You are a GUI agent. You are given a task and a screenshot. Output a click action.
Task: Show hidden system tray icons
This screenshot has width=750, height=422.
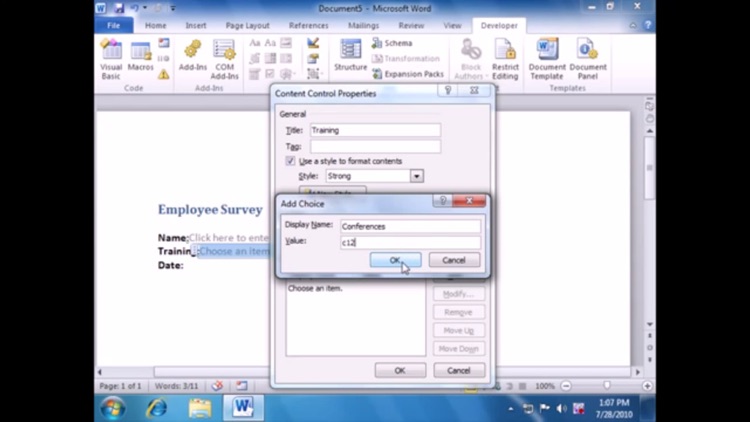coord(510,409)
